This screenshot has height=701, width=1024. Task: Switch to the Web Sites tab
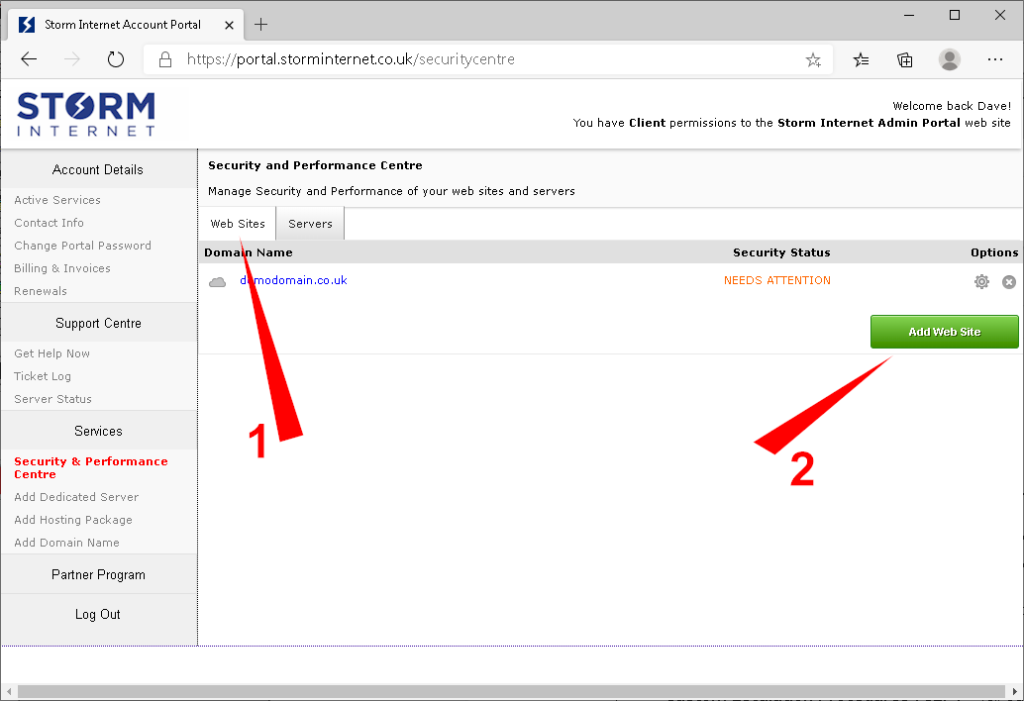(238, 223)
